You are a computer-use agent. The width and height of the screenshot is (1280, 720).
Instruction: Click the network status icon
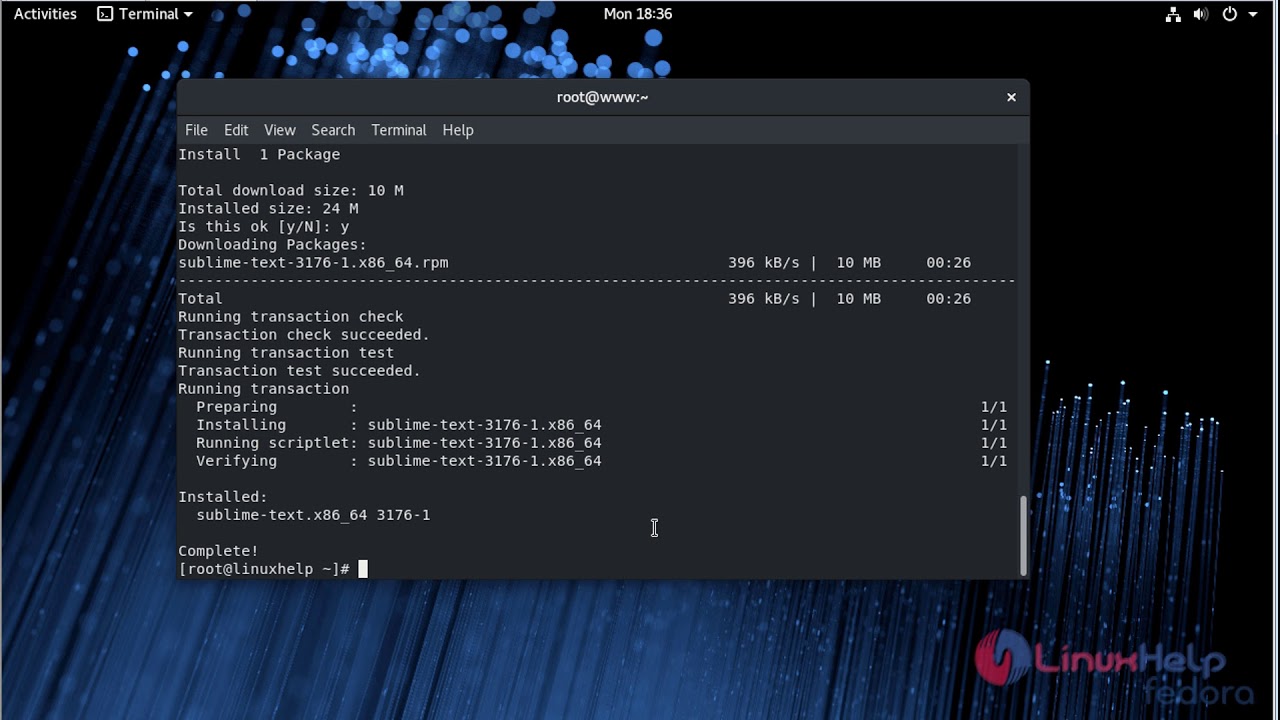pyautogui.click(x=1173, y=14)
